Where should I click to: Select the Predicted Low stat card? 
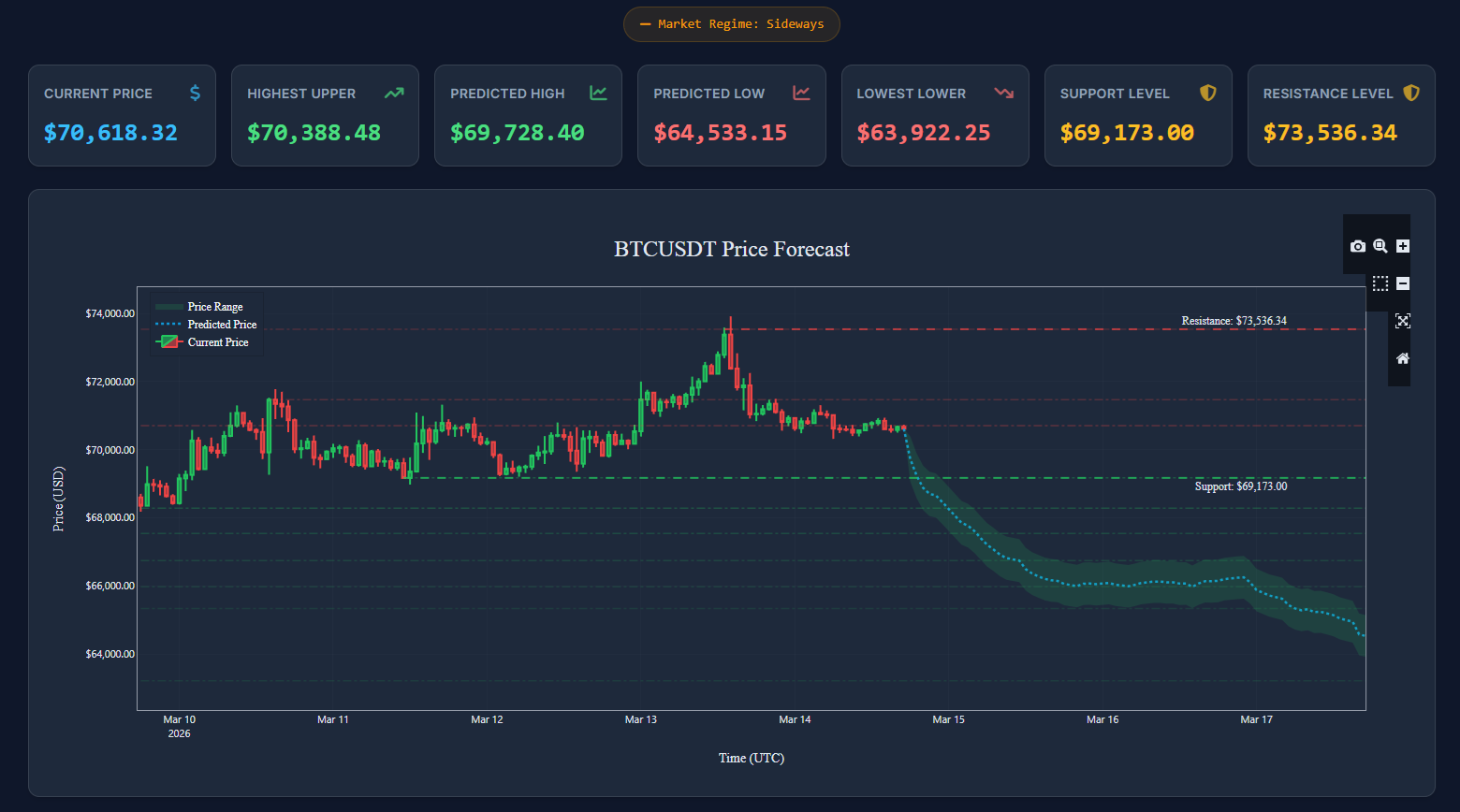(x=731, y=115)
